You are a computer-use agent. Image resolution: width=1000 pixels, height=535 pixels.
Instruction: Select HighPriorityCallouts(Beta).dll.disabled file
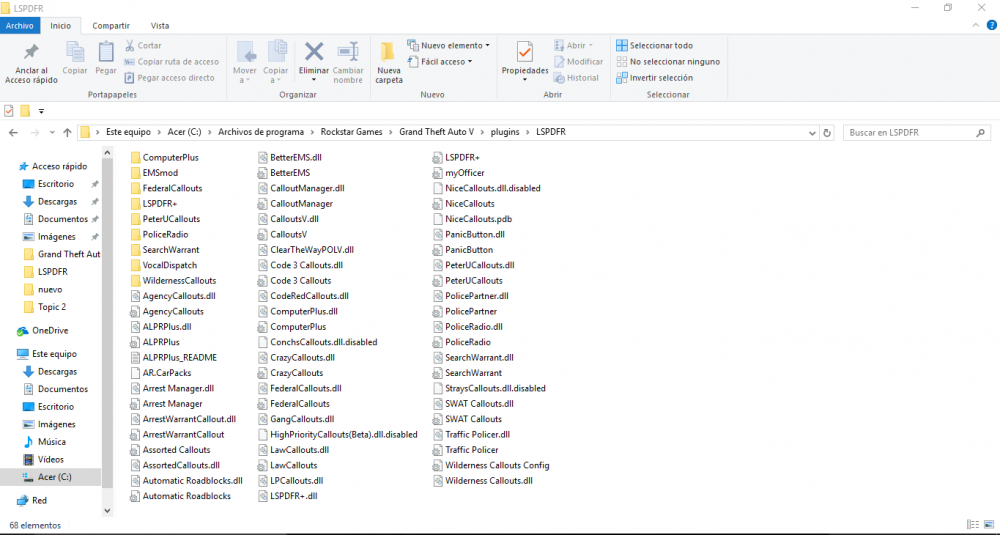(338, 434)
